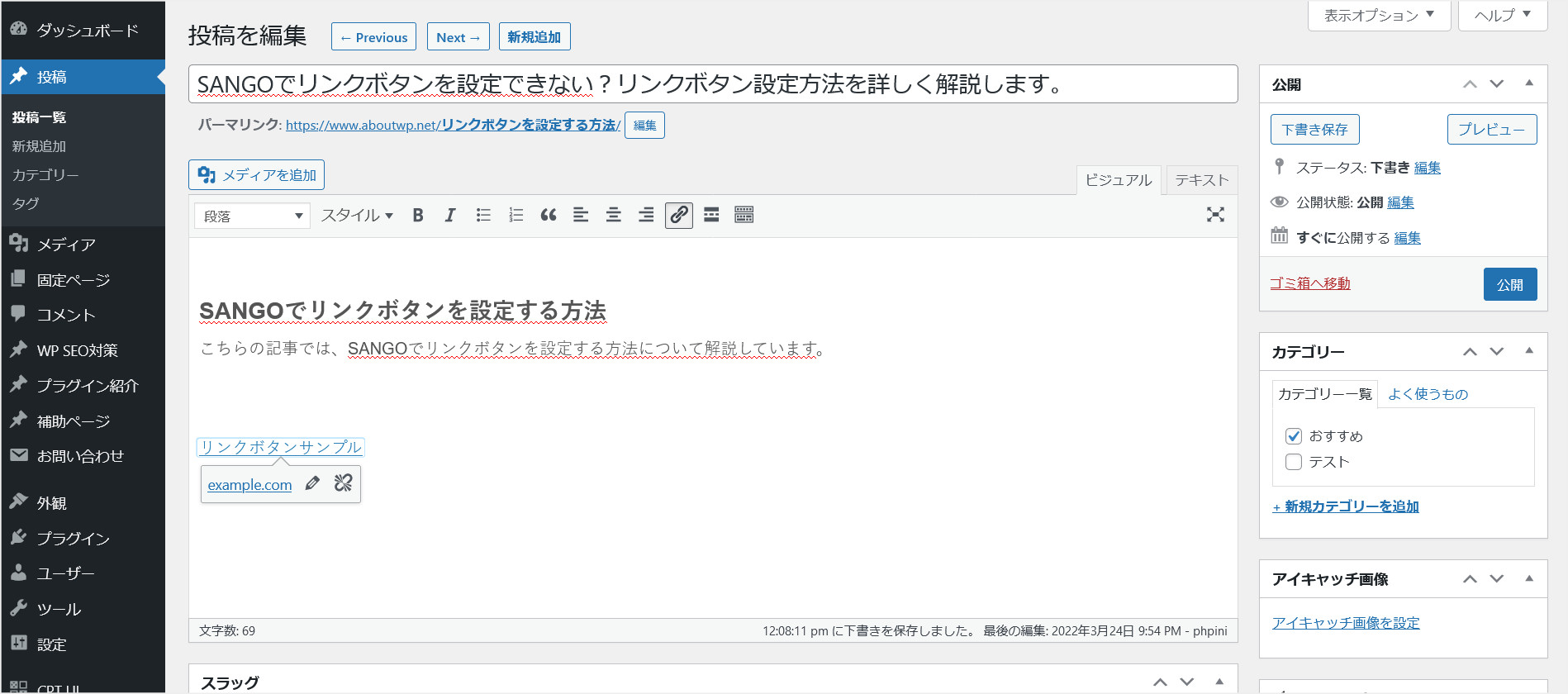Toggle bold formatting in editor toolbar
Screen dimensions: 1568x694
click(x=418, y=216)
